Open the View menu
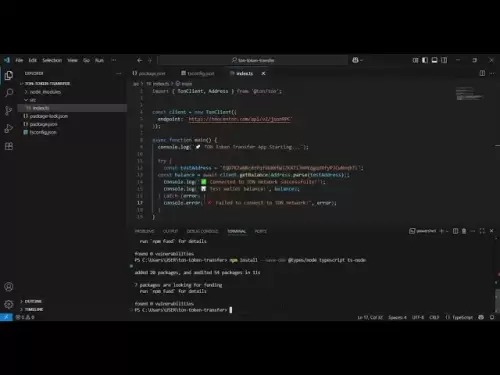The width and height of the screenshot is (500, 375). coord(72,60)
